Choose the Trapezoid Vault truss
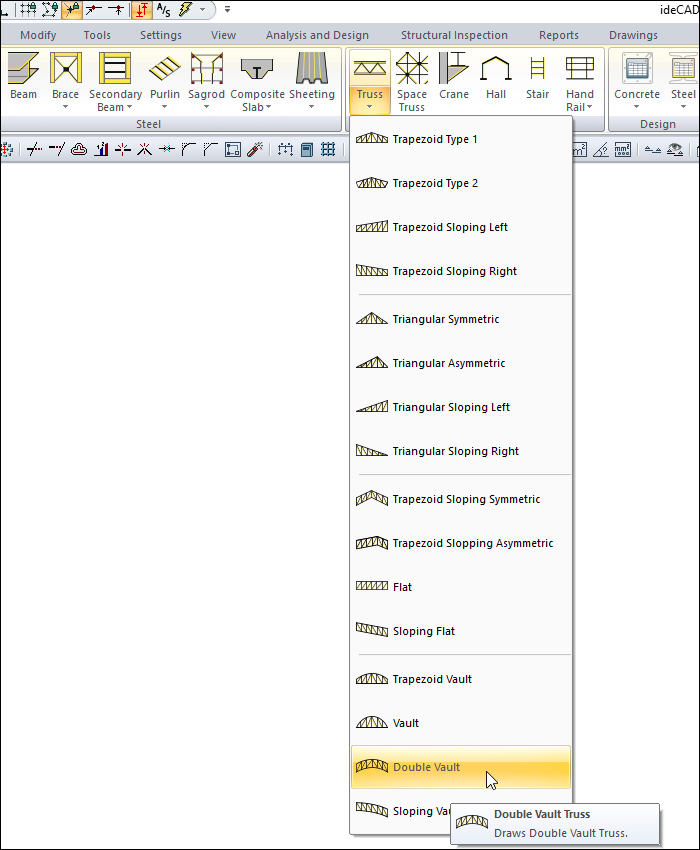Viewport: 700px width, 850px height. click(x=461, y=679)
